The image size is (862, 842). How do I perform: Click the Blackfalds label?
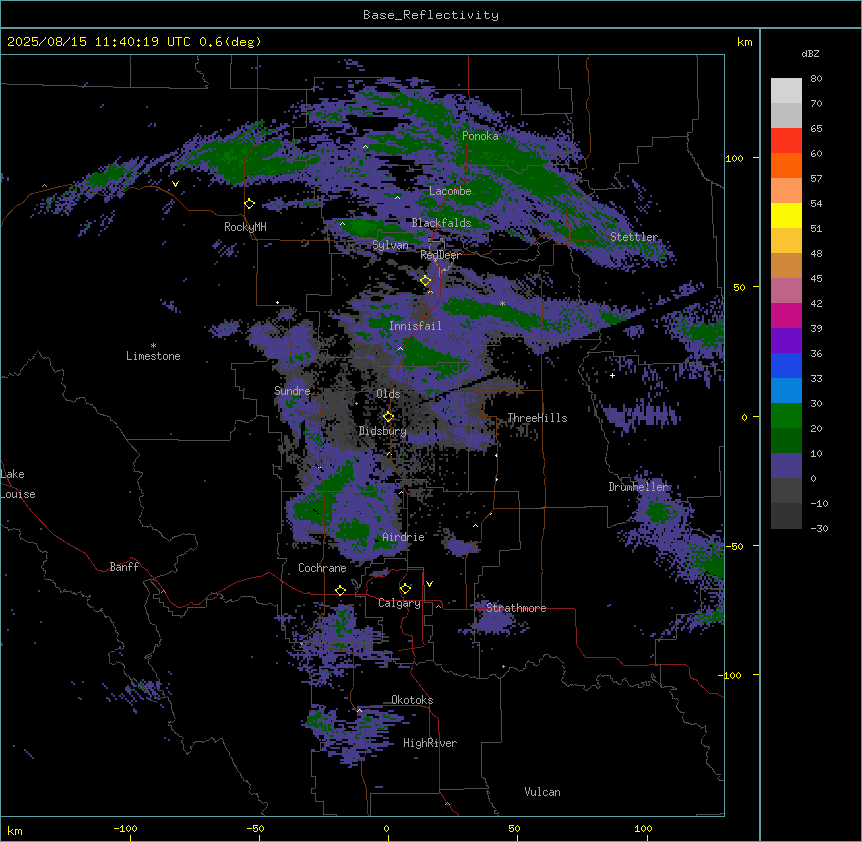pos(441,223)
